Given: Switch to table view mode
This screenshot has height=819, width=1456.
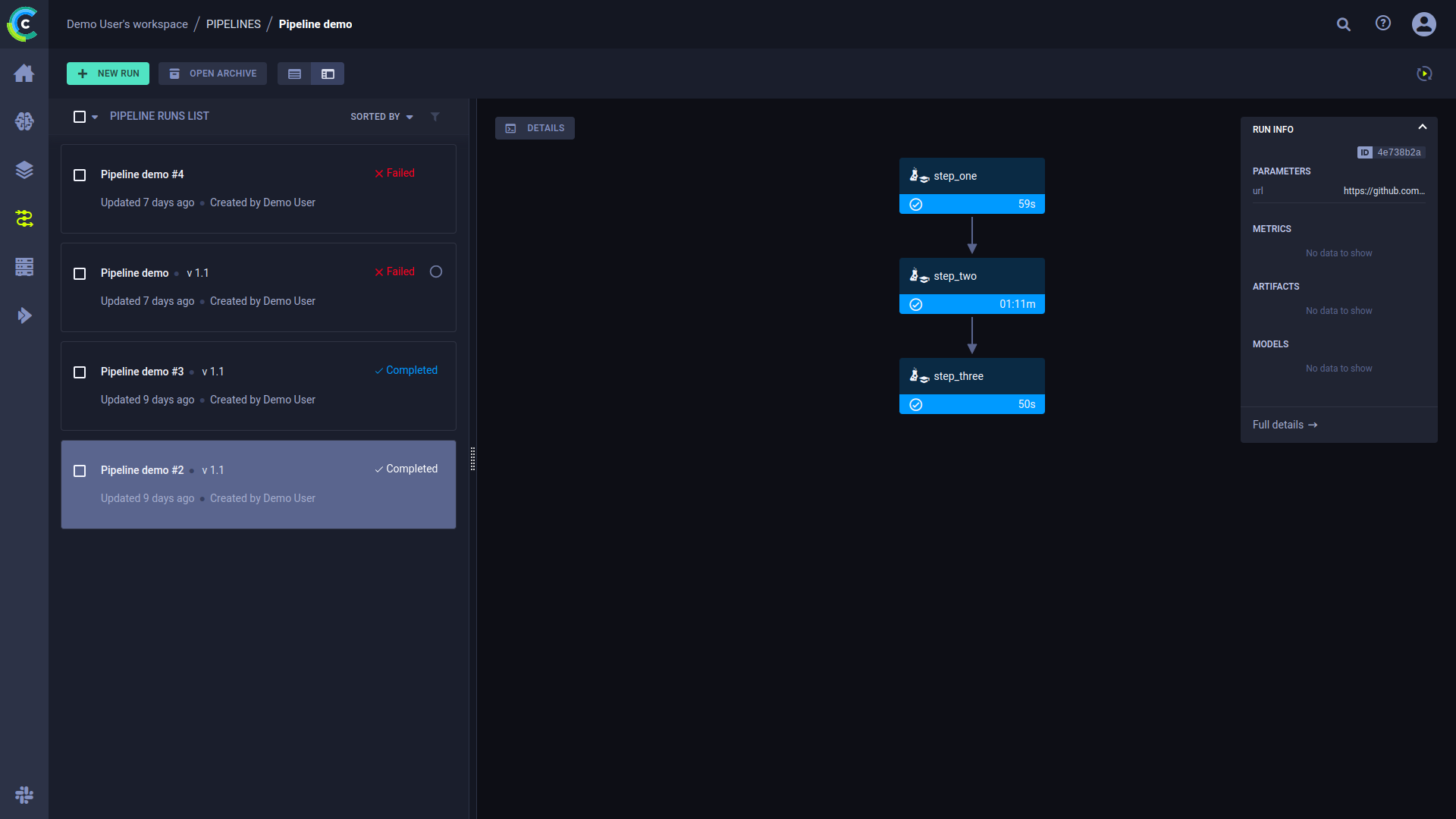Looking at the screenshot, I should [294, 74].
